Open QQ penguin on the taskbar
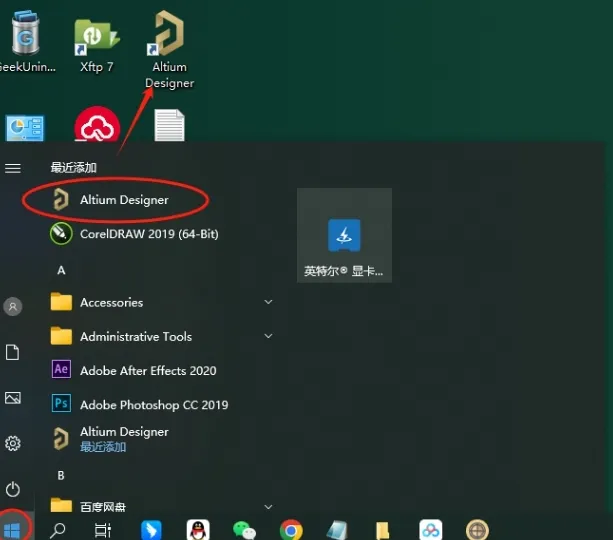 [198, 530]
